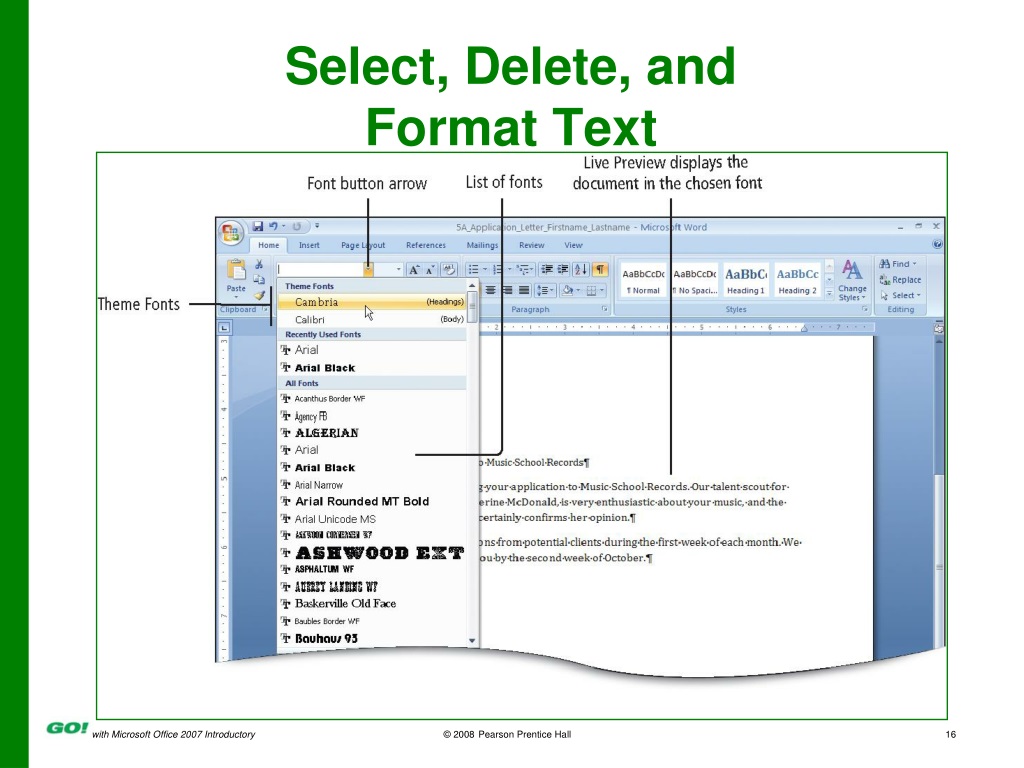Apply the Normal style

point(643,281)
